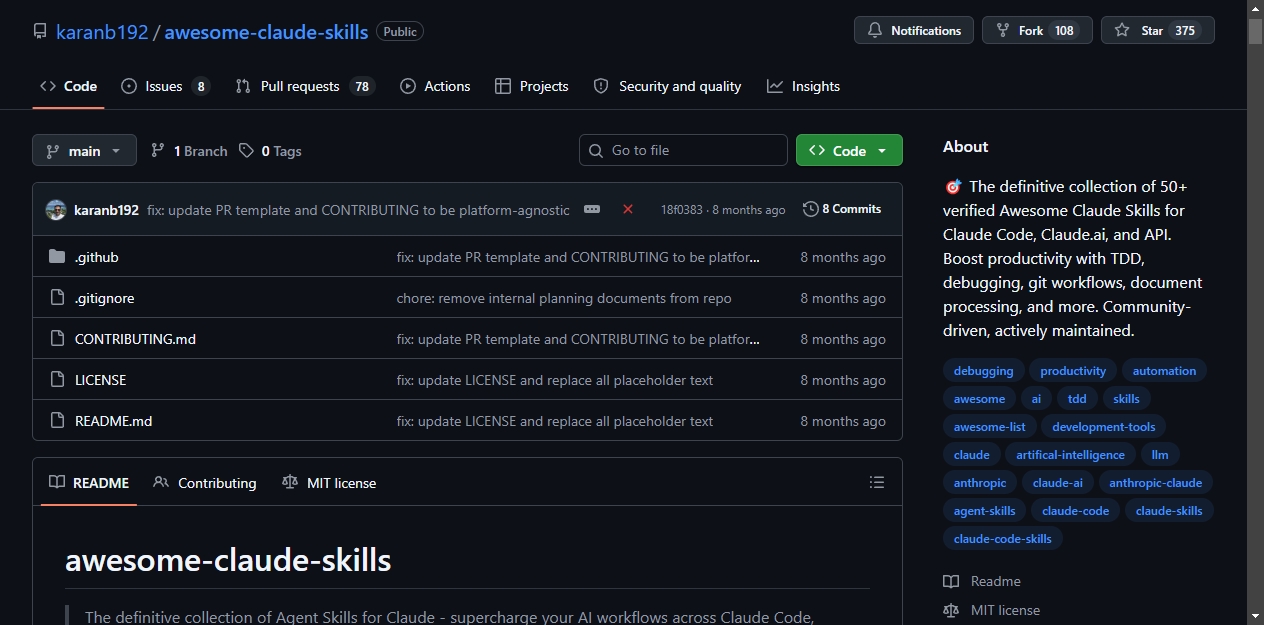View the 0 Tags link

pos(270,151)
